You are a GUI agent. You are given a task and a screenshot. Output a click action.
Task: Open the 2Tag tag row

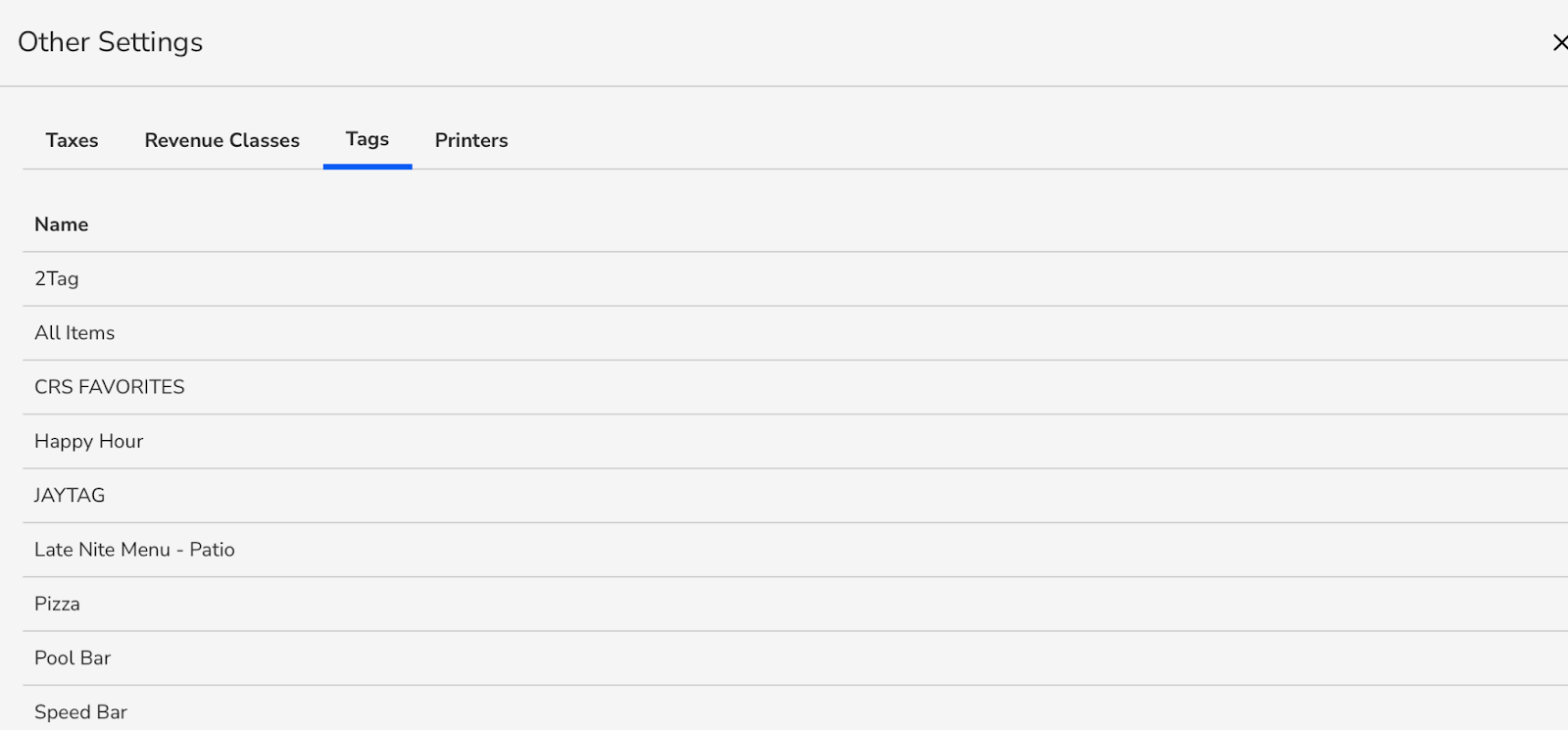pos(57,278)
